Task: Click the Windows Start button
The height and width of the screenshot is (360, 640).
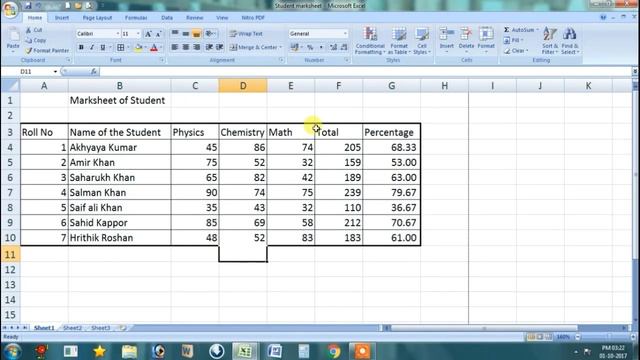Action: point(12,351)
